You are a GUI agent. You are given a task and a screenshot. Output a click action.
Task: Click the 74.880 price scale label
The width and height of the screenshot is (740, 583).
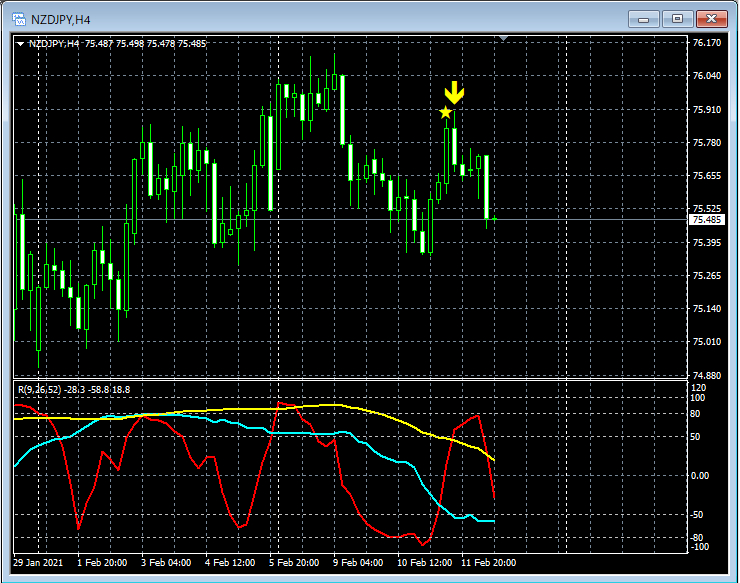pos(706,376)
